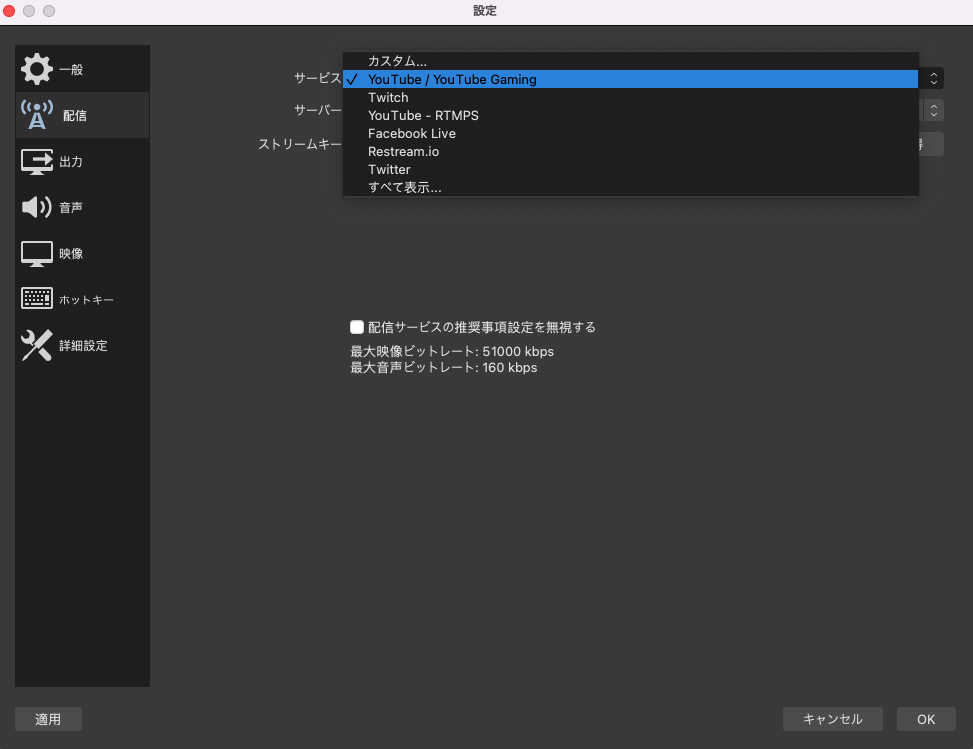Click the ストリームキー label
Screen dimensions: 973x749
[x=300, y=144]
